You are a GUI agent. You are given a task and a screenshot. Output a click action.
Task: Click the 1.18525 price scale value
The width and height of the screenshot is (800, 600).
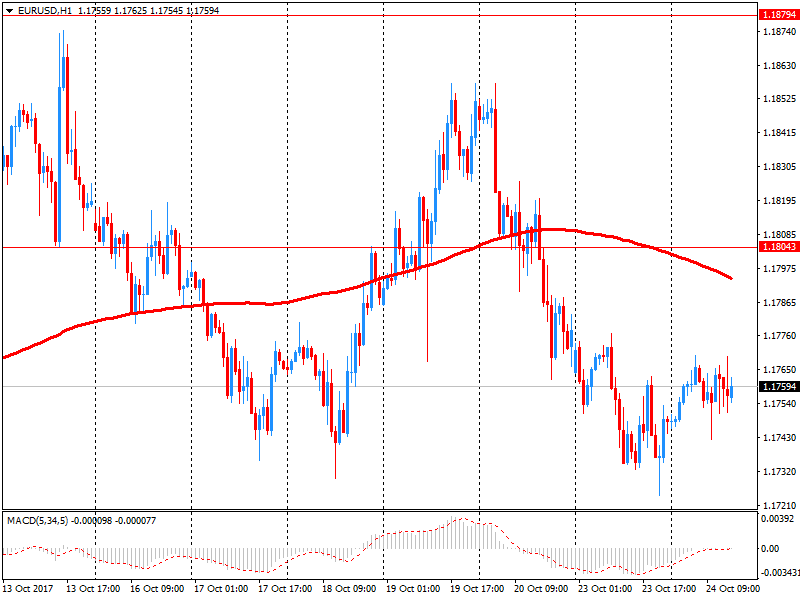tap(780, 99)
